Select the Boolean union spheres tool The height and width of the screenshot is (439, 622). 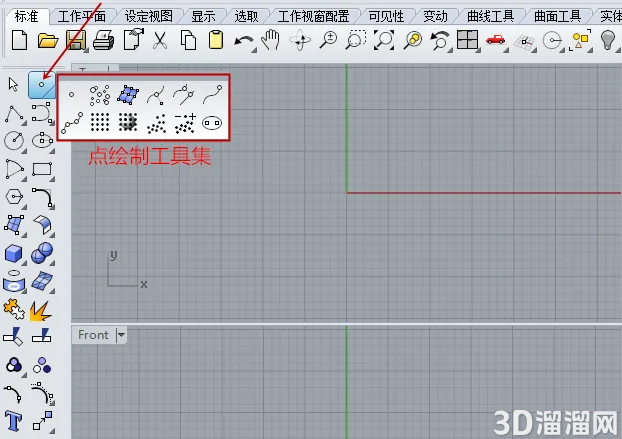coord(42,253)
